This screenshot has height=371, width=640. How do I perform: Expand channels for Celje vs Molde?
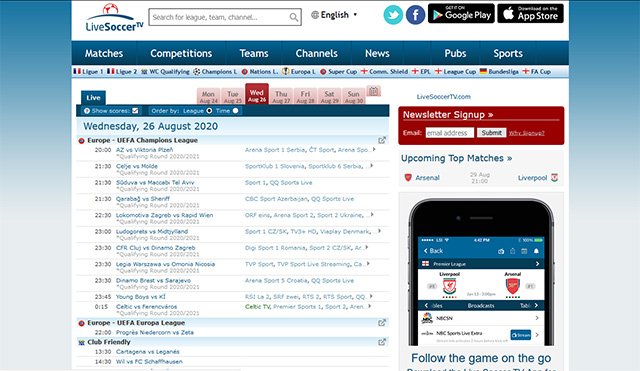(371, 166)
